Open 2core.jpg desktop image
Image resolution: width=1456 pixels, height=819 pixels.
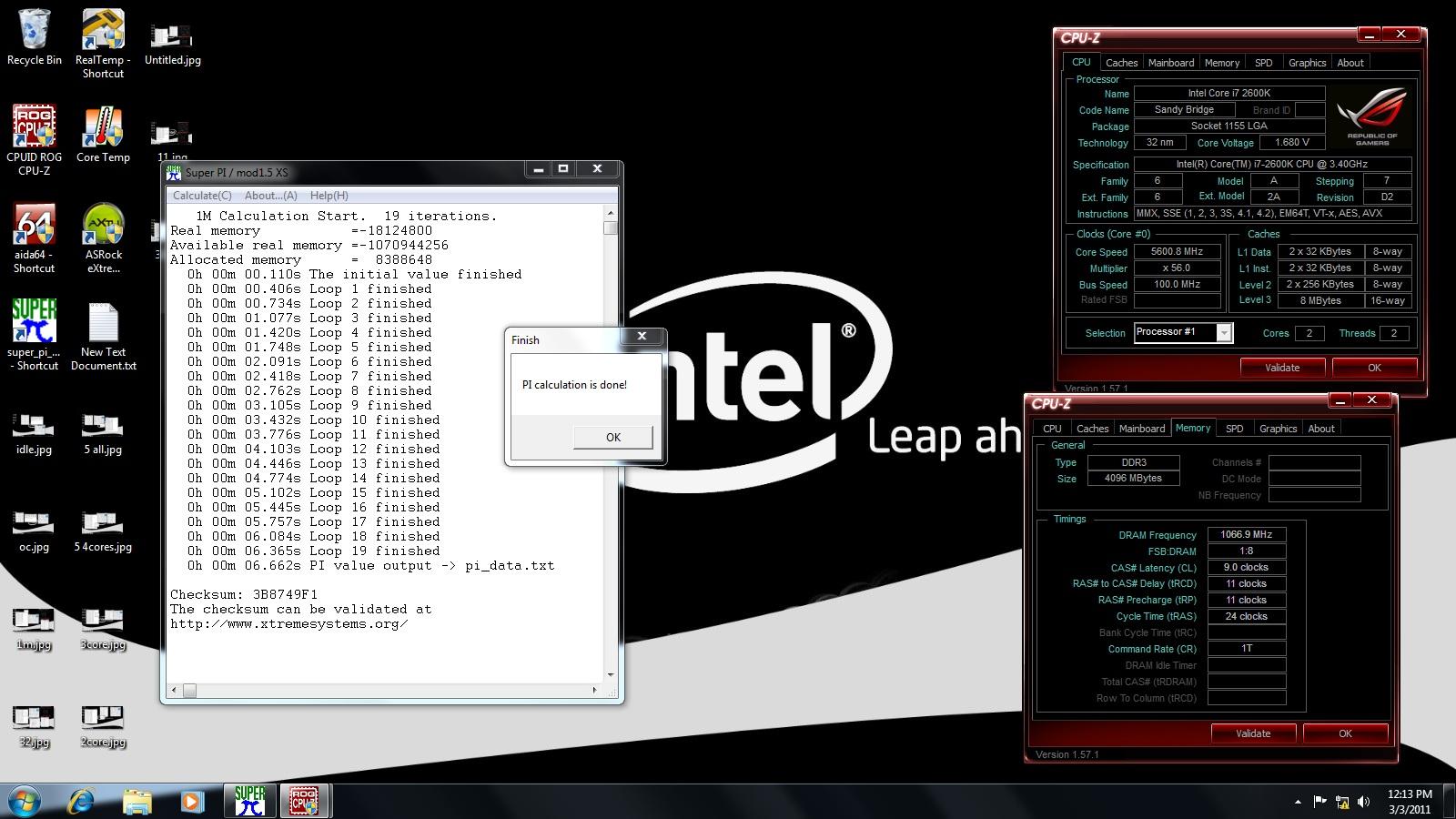tap(103, 726)
